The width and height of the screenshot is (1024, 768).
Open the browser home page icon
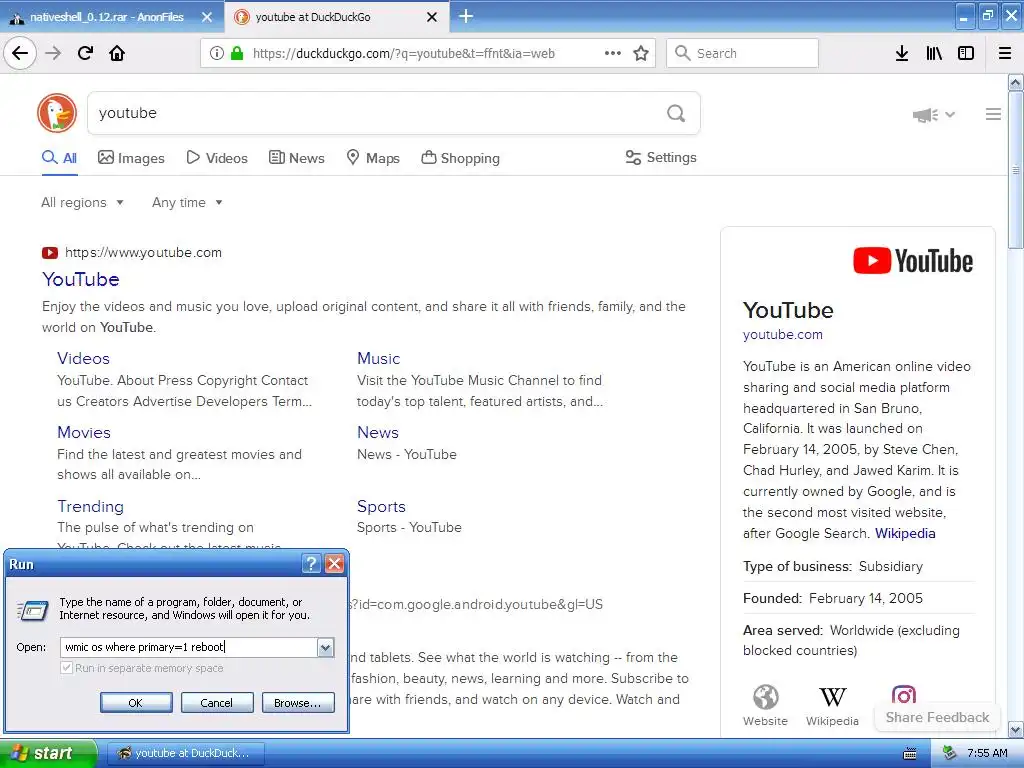[117, 53]
